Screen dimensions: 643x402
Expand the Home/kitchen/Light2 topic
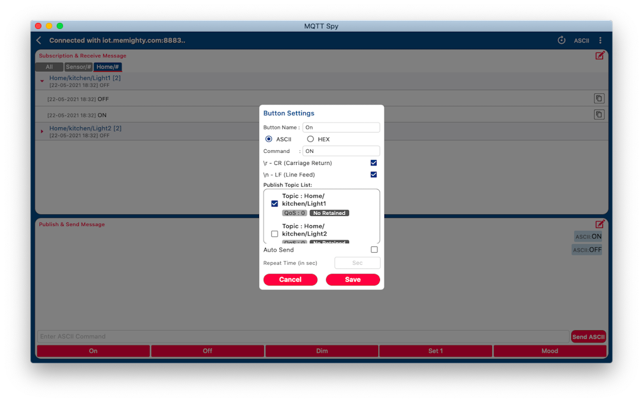[42, 131]
